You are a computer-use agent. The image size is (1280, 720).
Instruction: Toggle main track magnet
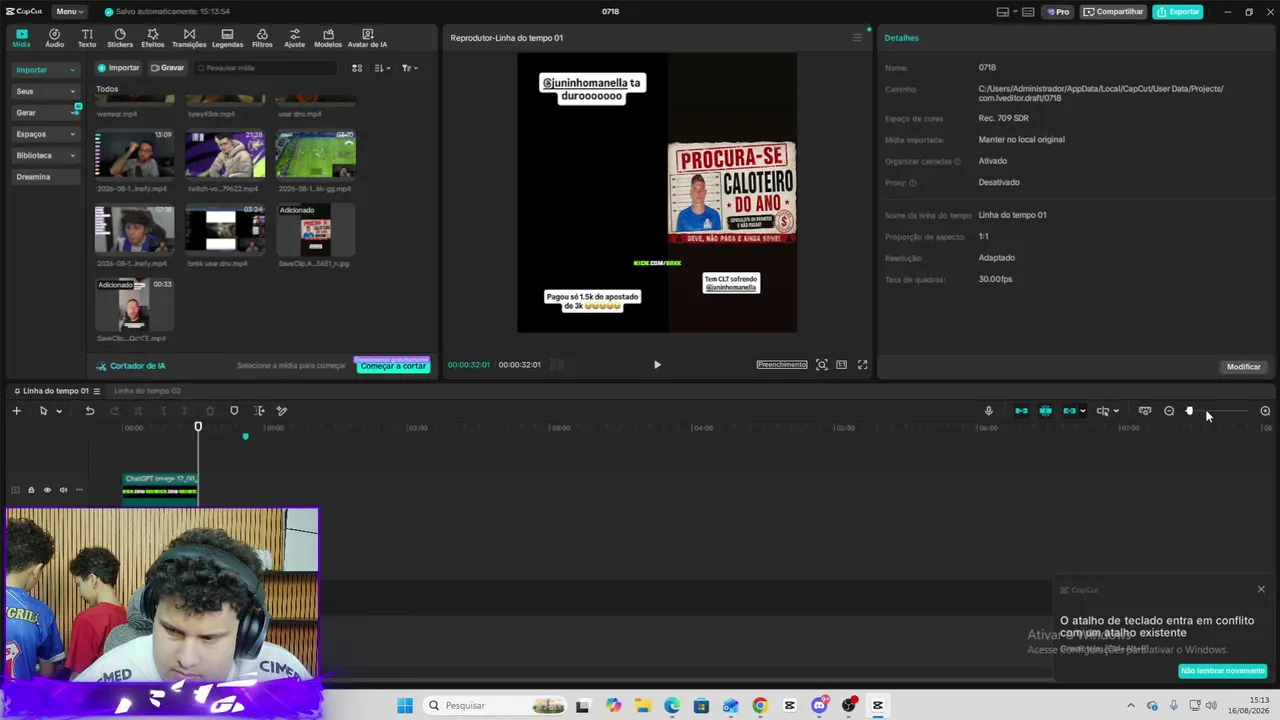[x=1021, y=411]
